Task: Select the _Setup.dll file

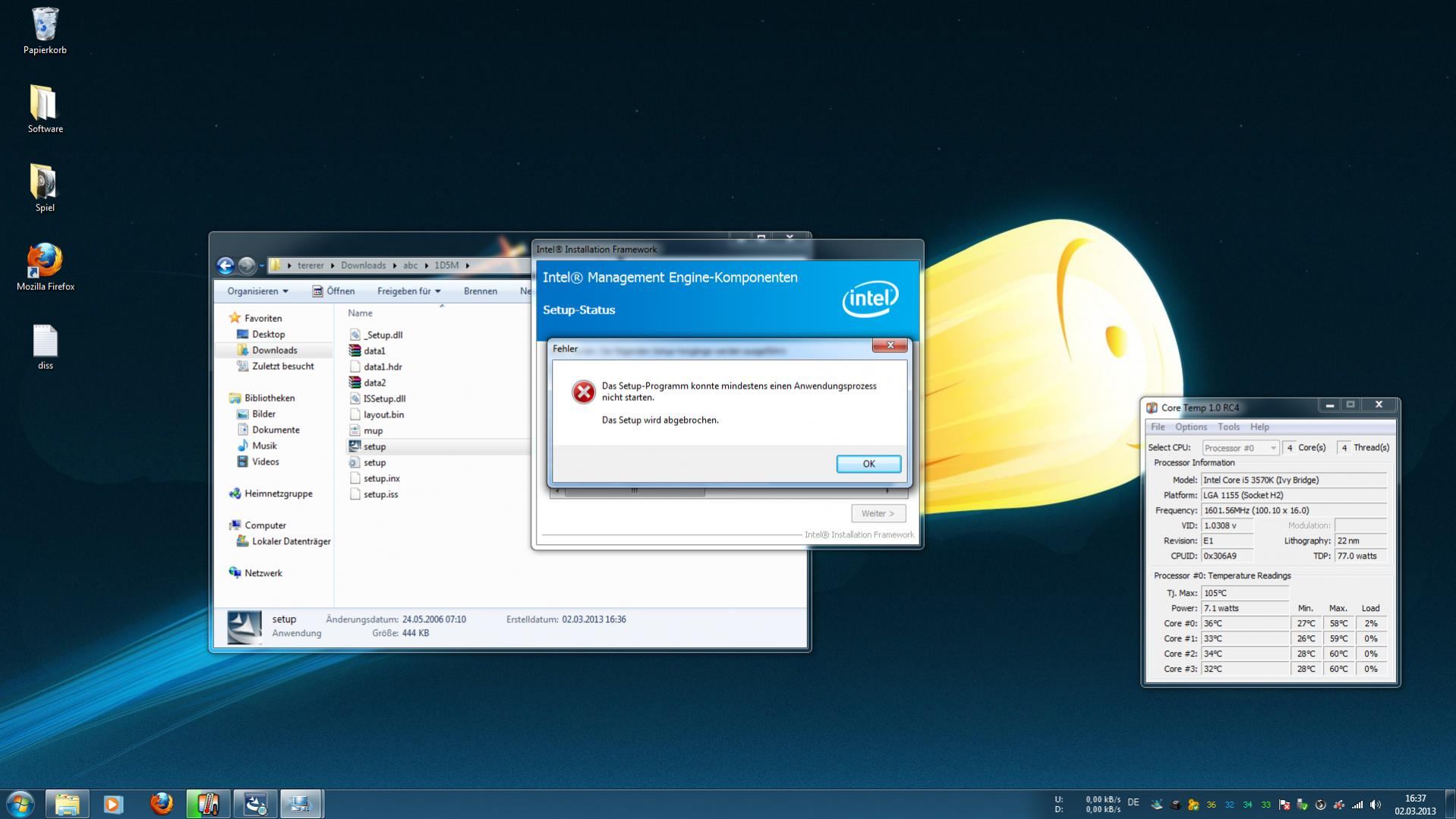Action: click(383, 335)
